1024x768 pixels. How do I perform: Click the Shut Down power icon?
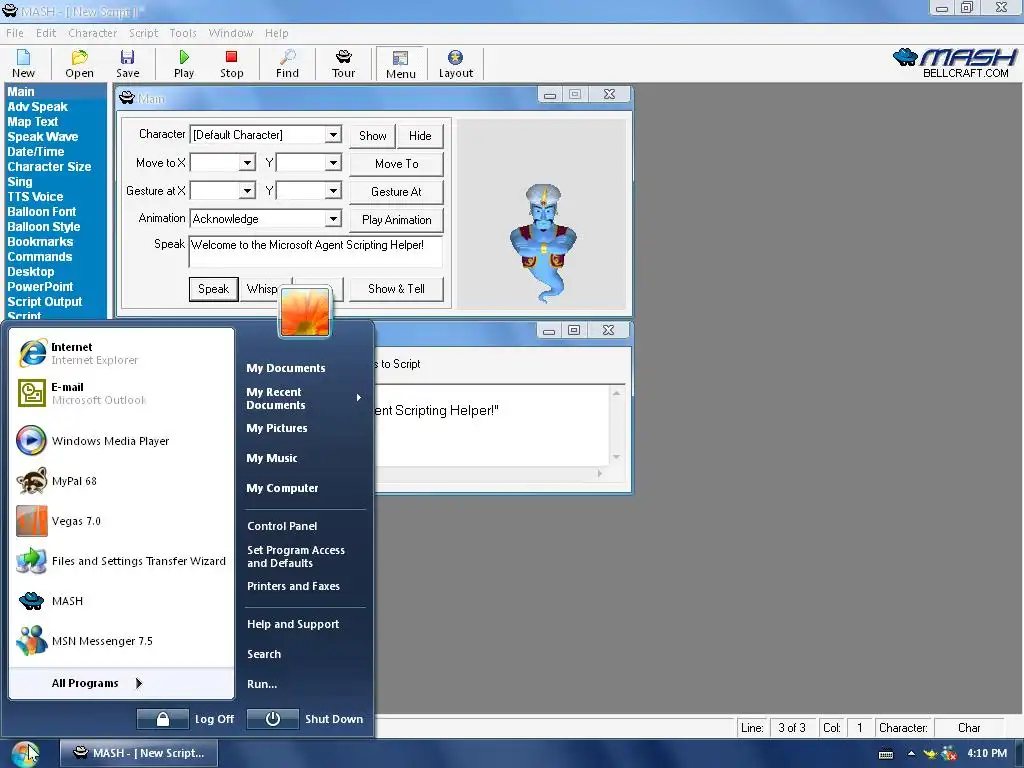(273, 719)
